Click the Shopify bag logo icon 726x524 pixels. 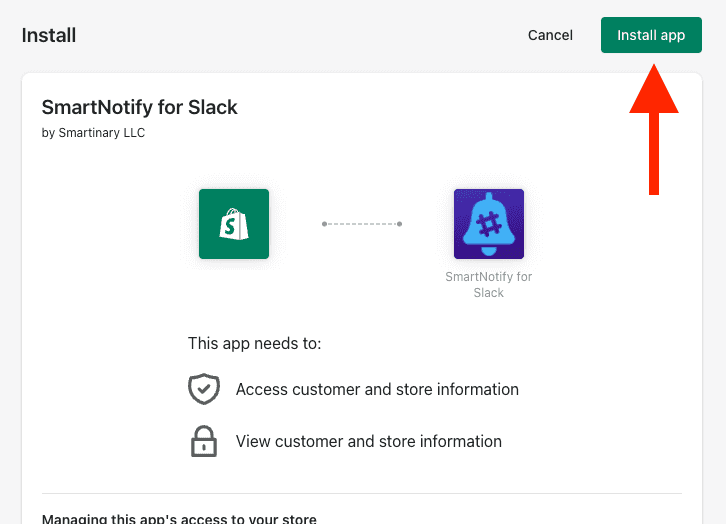[234, 224]
